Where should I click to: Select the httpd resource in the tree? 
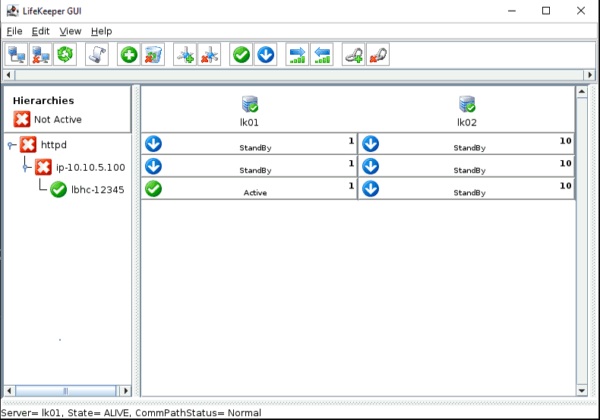tap(54, 145)
